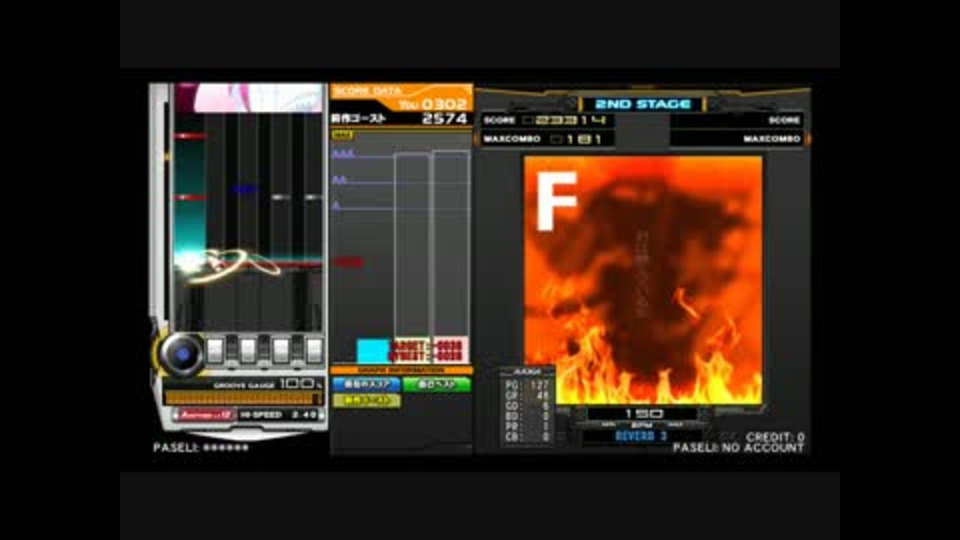The image size is (960, 540).
Task: Click the AA grade line label
Action: point(339,180)
